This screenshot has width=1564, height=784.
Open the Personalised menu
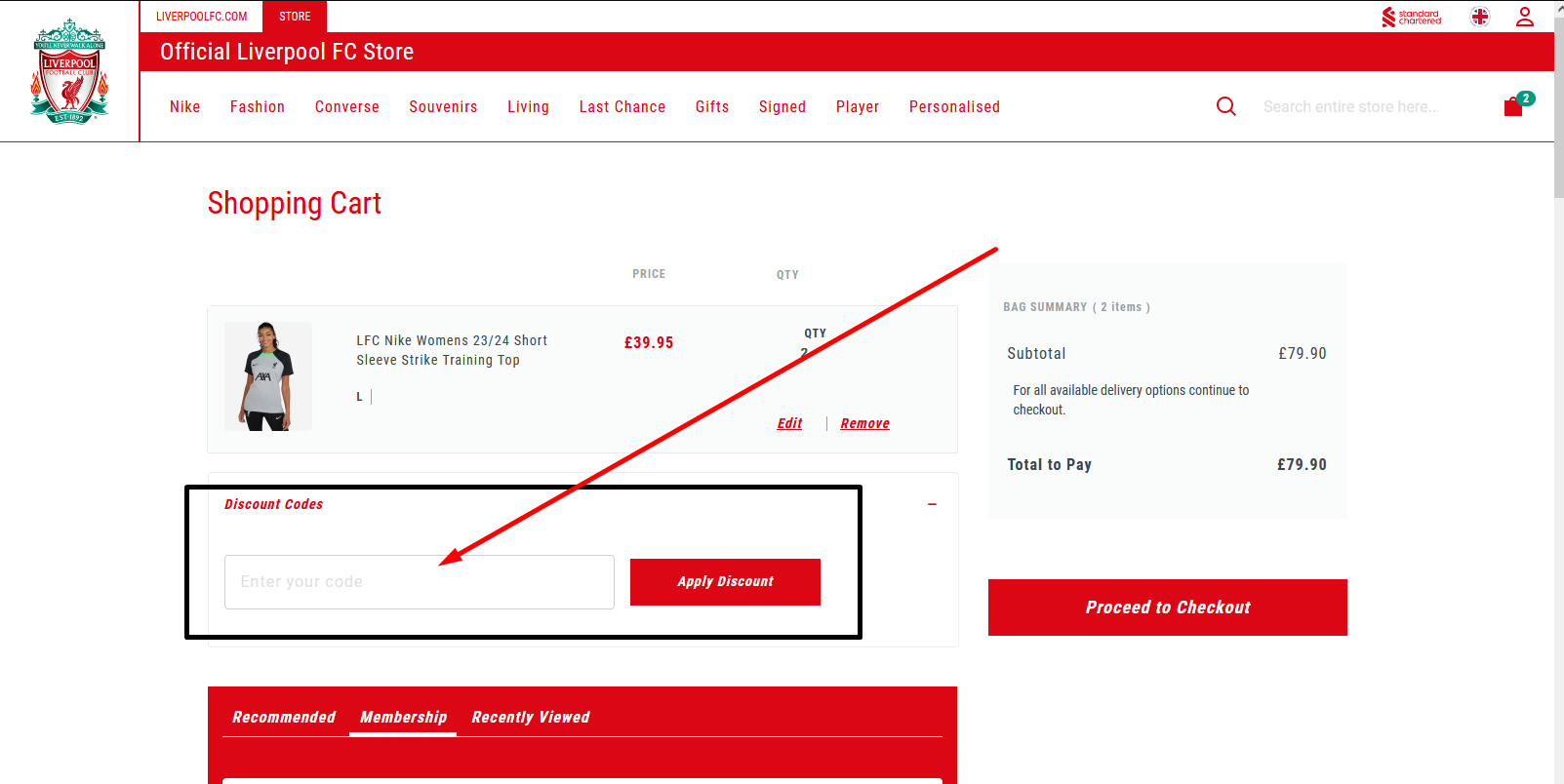[x=954, y=107]
